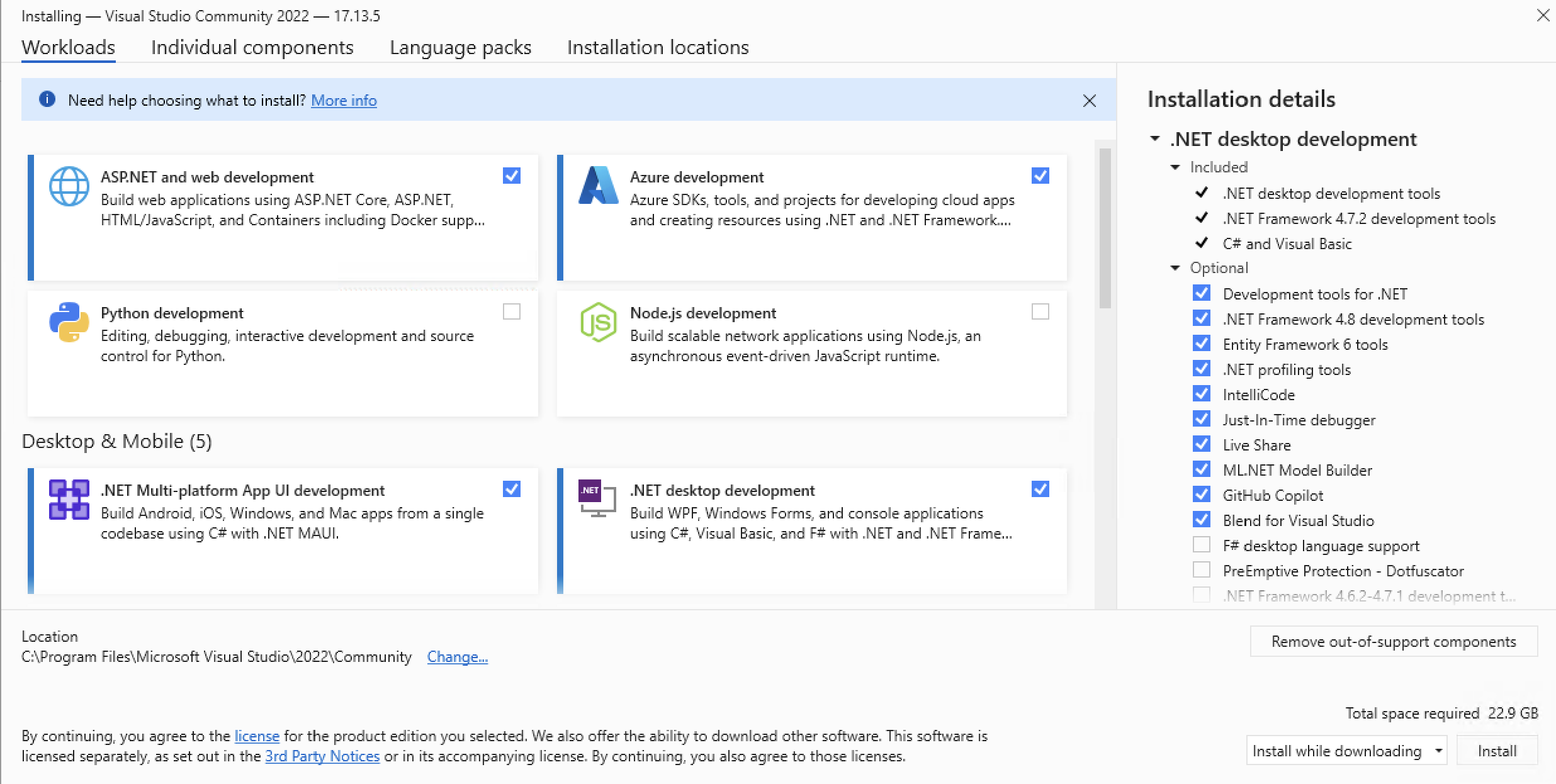This screenshot has width=1556, height=784.
Task: Uncheck Live Share component
Action: point(1202,444)
